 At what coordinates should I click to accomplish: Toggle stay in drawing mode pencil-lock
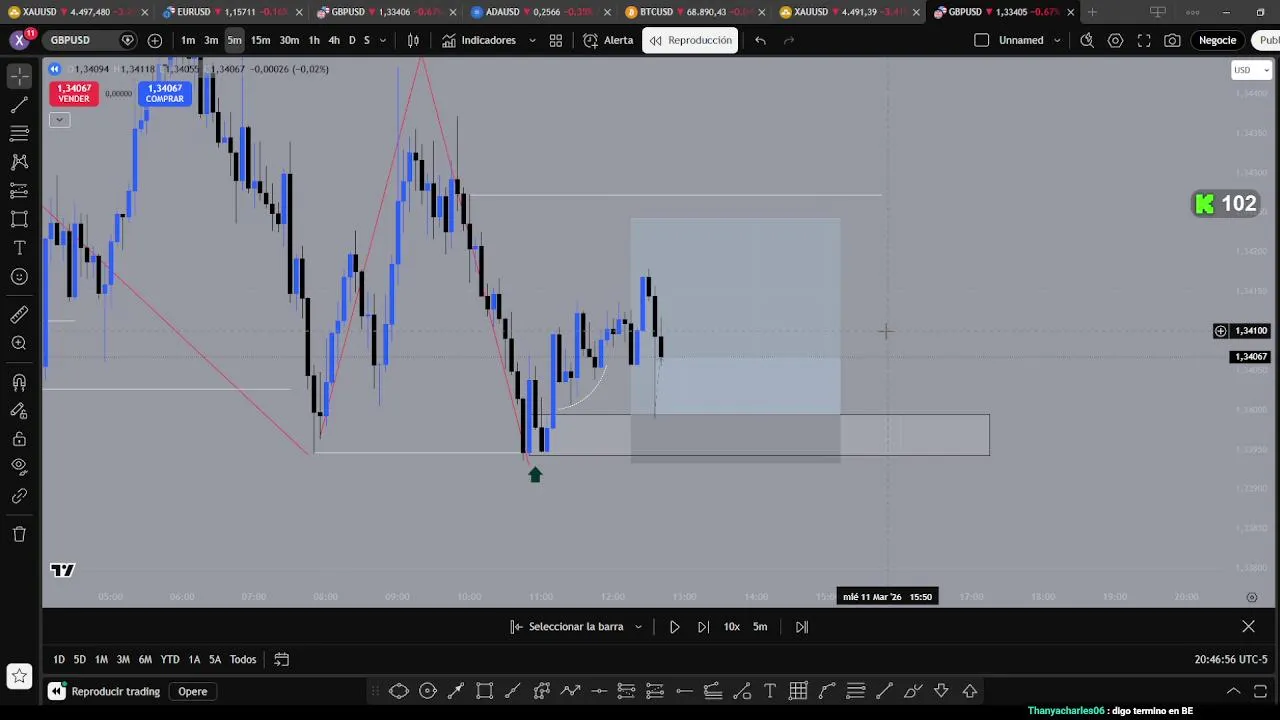pyautogui.click(x=19, y=410)
